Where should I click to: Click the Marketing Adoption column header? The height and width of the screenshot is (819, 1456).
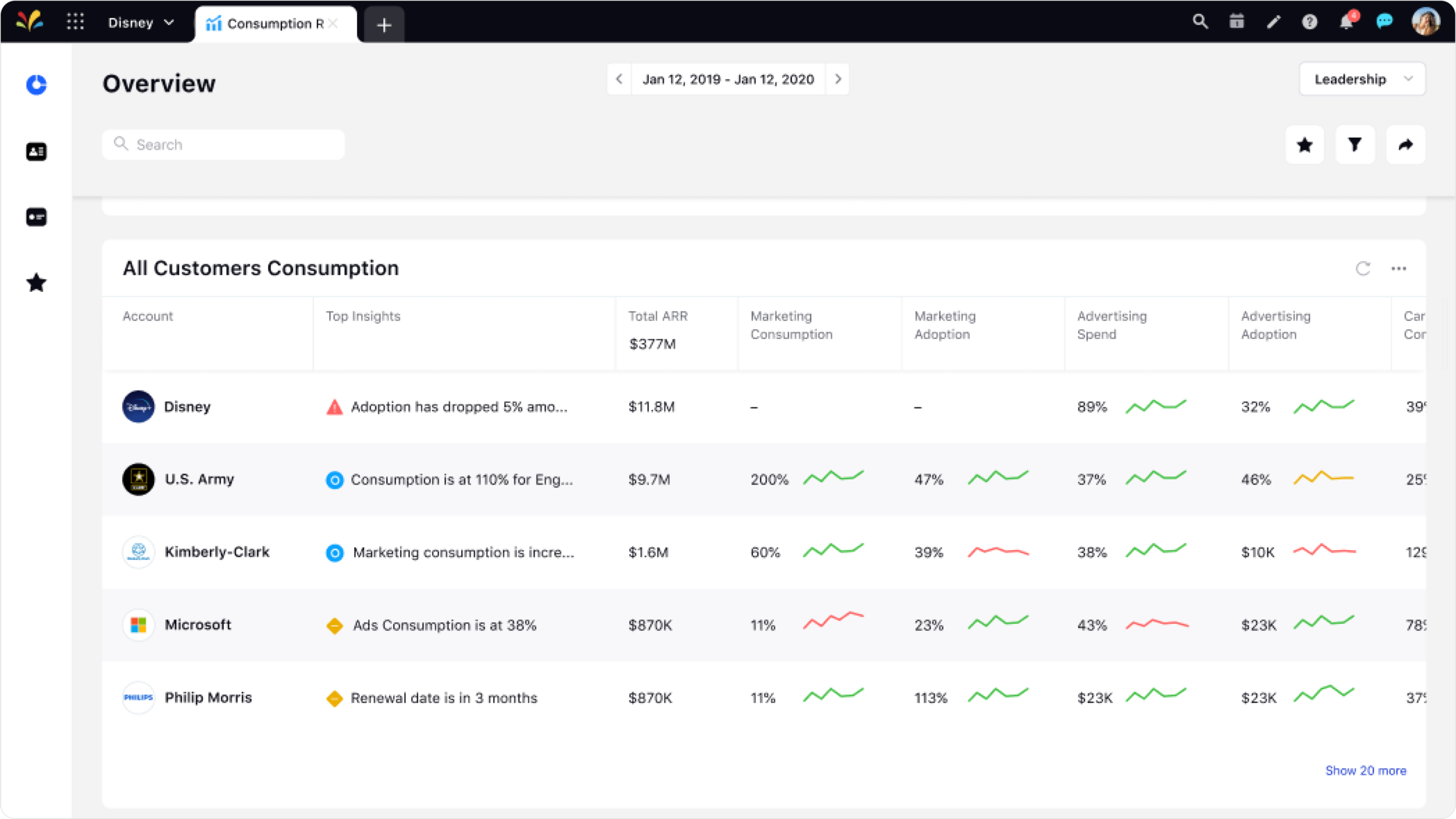click(x=945, y=325)
